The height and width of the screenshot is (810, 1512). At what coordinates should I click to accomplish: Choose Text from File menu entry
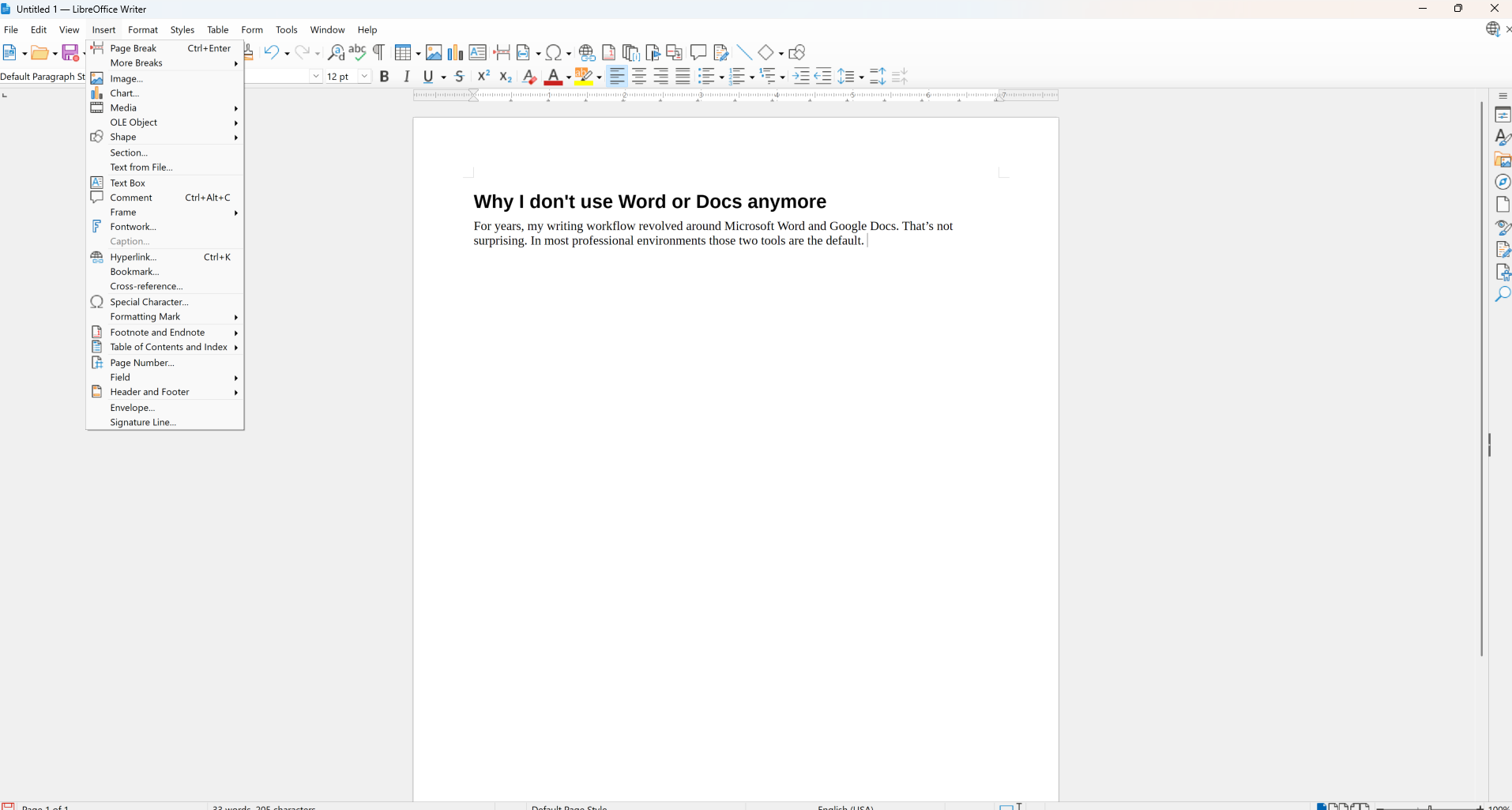tap(164, 168)
